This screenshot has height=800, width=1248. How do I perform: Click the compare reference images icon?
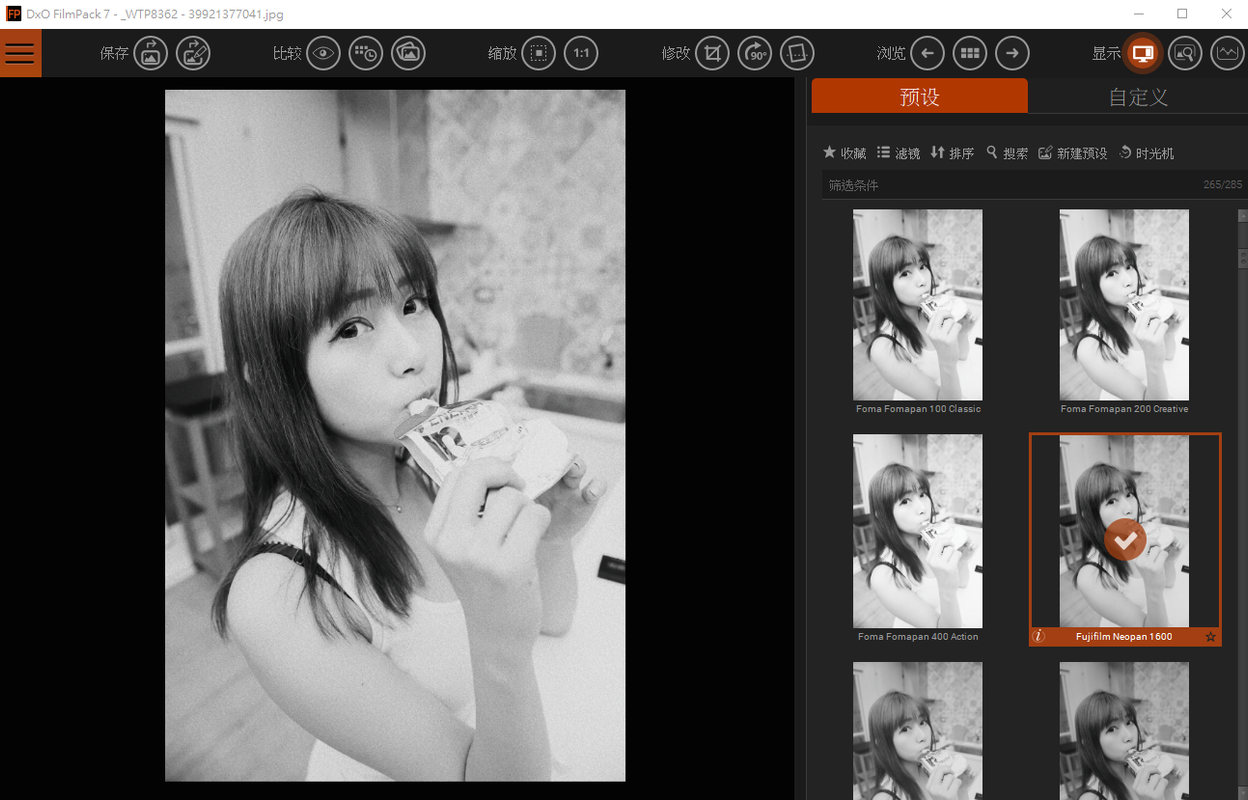pos(408,53)
